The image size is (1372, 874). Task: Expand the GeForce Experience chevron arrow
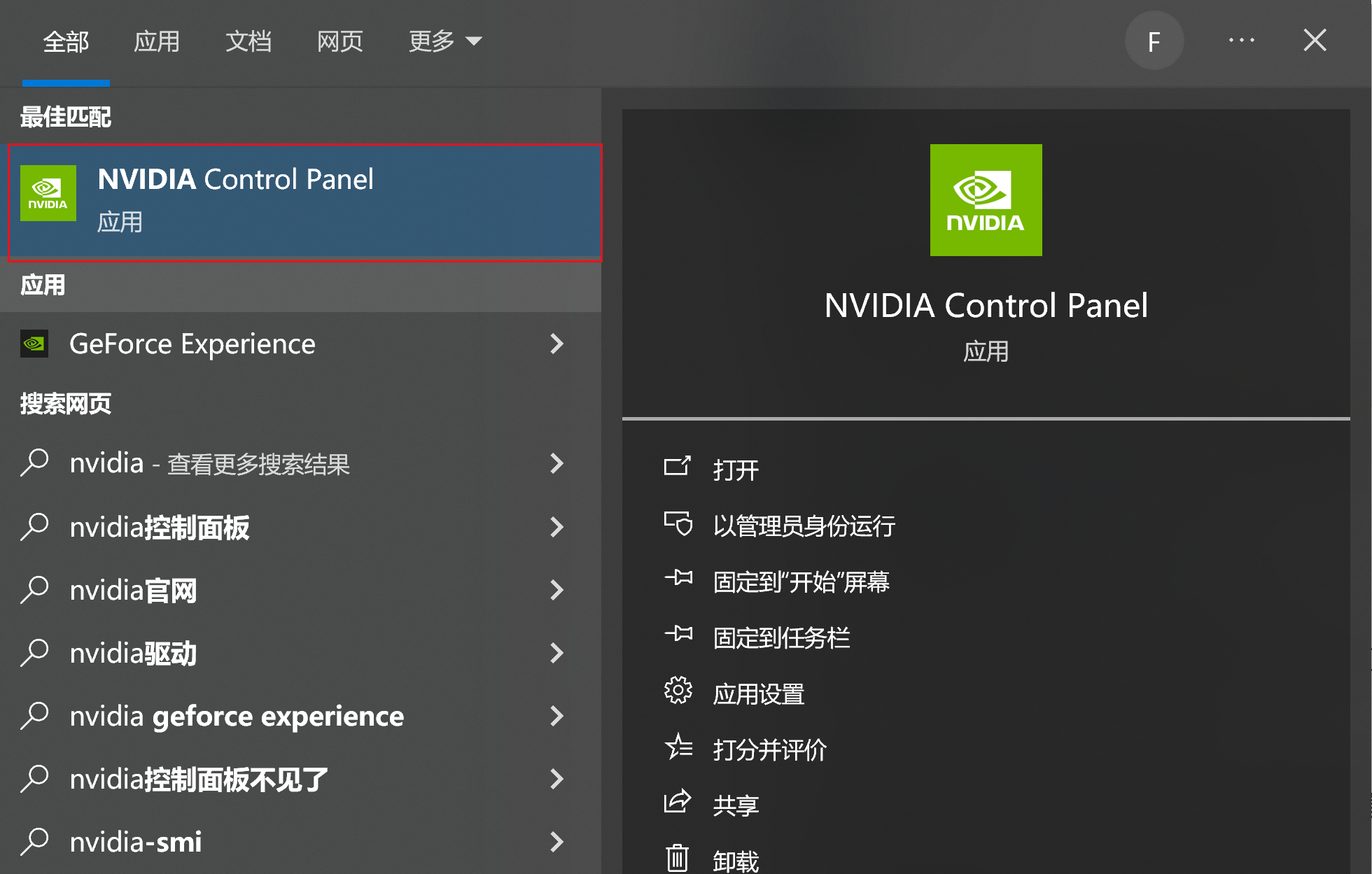click(556, 344)
